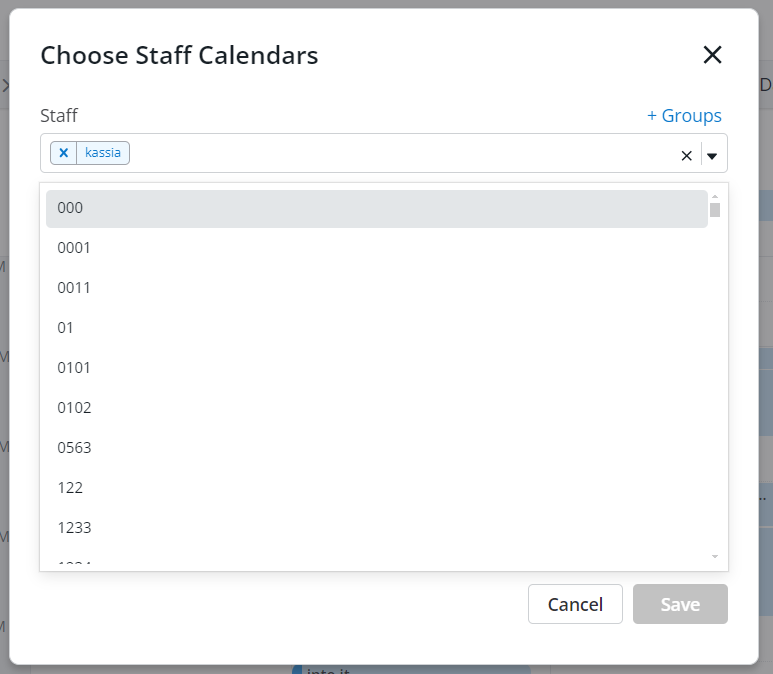Click the list scroll up arrow
The height and width of the screenshot is (674, 773).
[x=715, y=196]
